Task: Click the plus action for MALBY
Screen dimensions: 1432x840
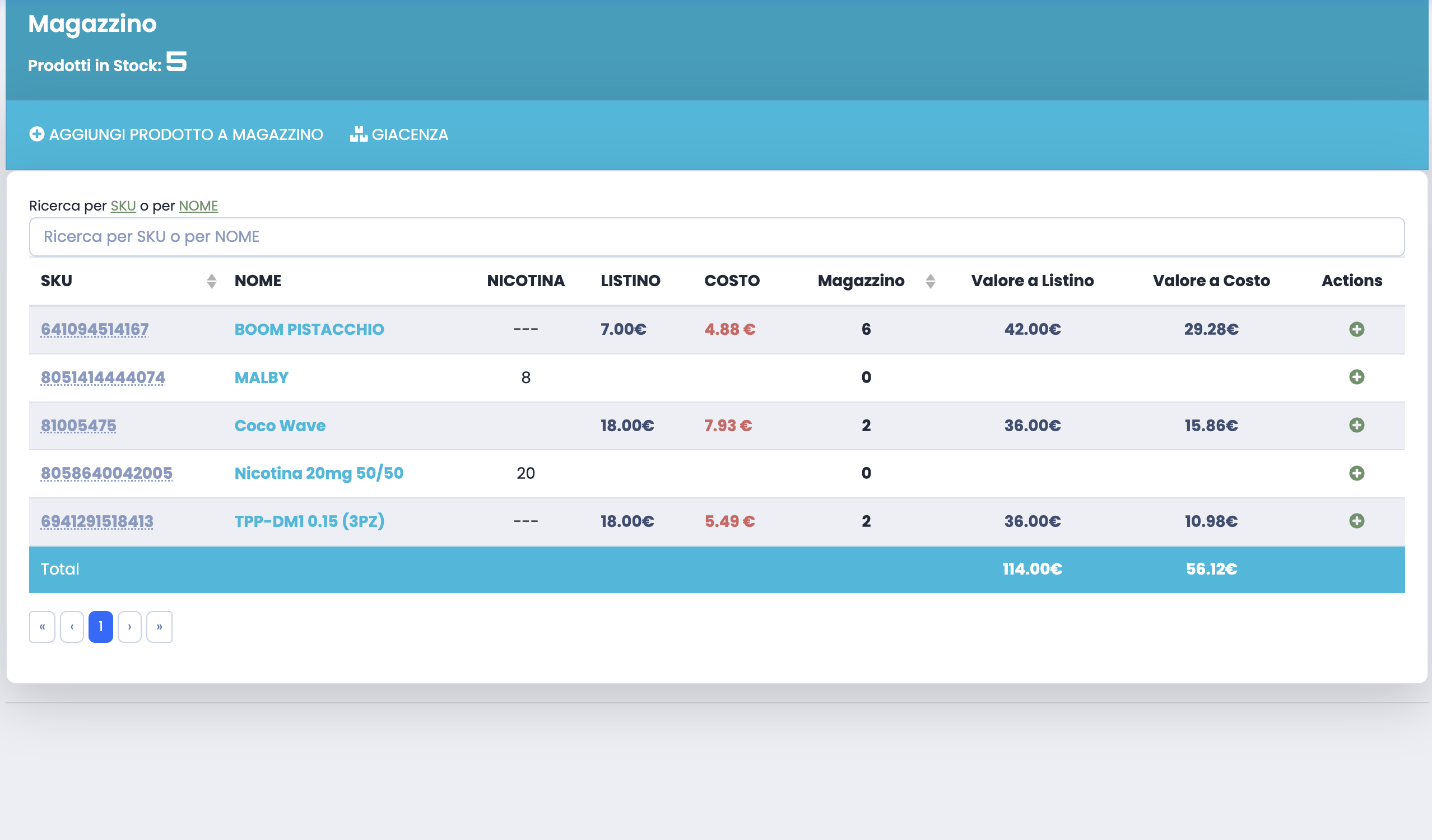Action: [1356, 377]
